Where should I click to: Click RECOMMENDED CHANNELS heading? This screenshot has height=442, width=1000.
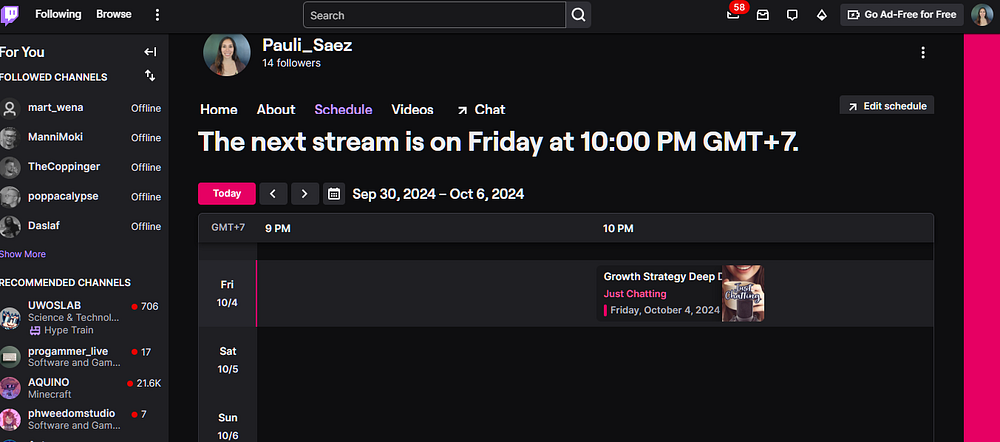65,283
